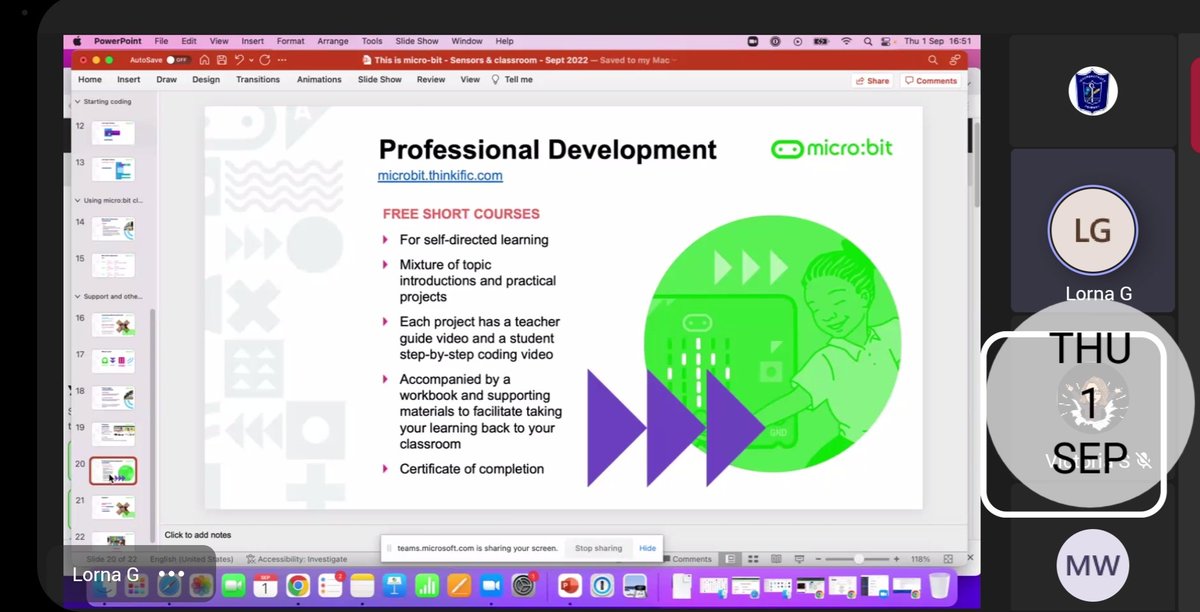Click 'Click to add notes' field
Viewport: 1200px width, 612px height.
198,535
